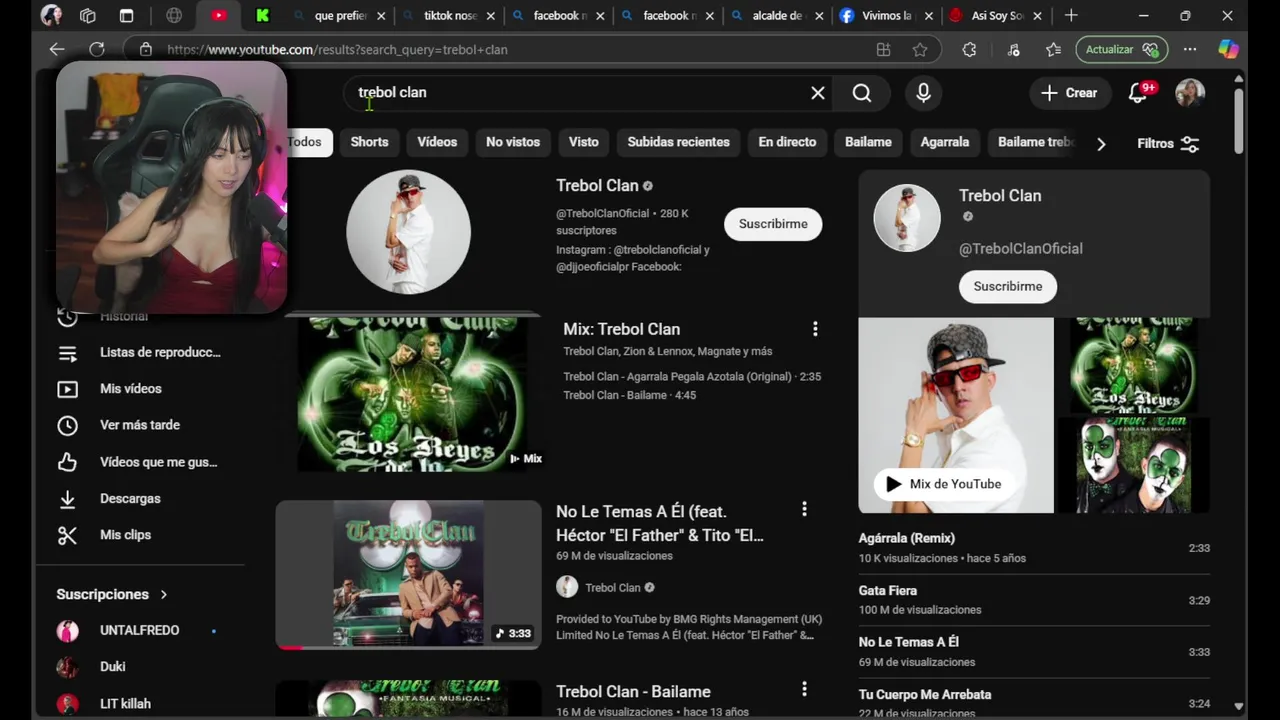
Task: Select the Shorts filter chip
Action: point(369,142)
